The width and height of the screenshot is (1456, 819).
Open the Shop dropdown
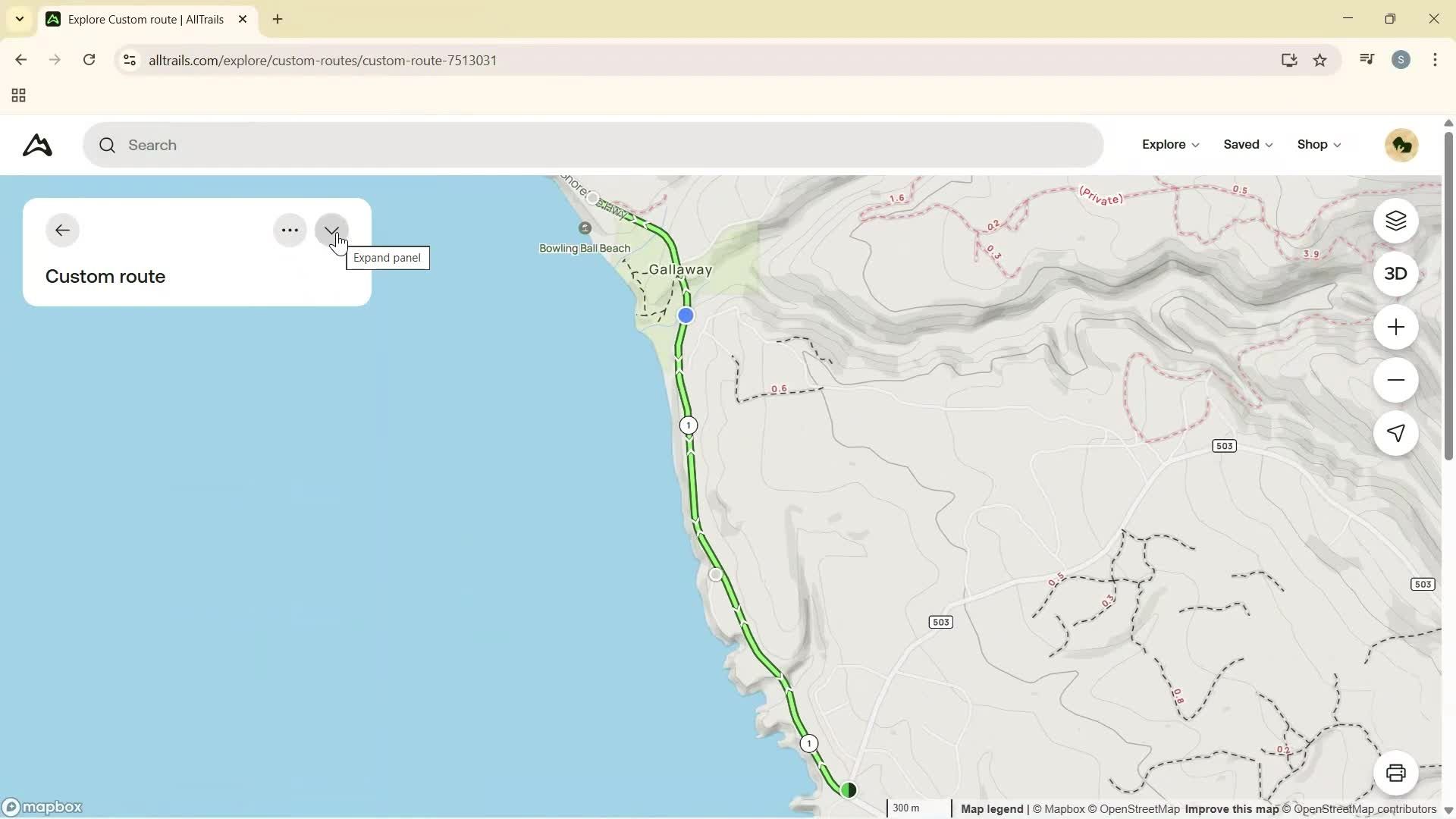click(1316, 144)
